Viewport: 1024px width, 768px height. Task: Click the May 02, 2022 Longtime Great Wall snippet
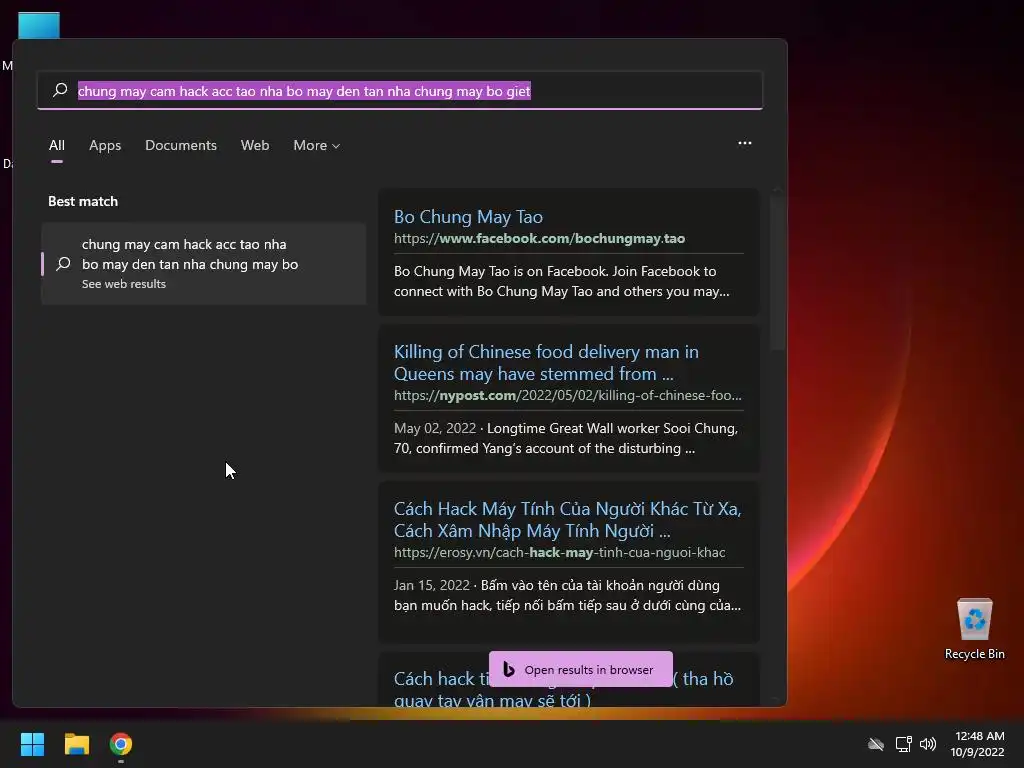point(566,438)
